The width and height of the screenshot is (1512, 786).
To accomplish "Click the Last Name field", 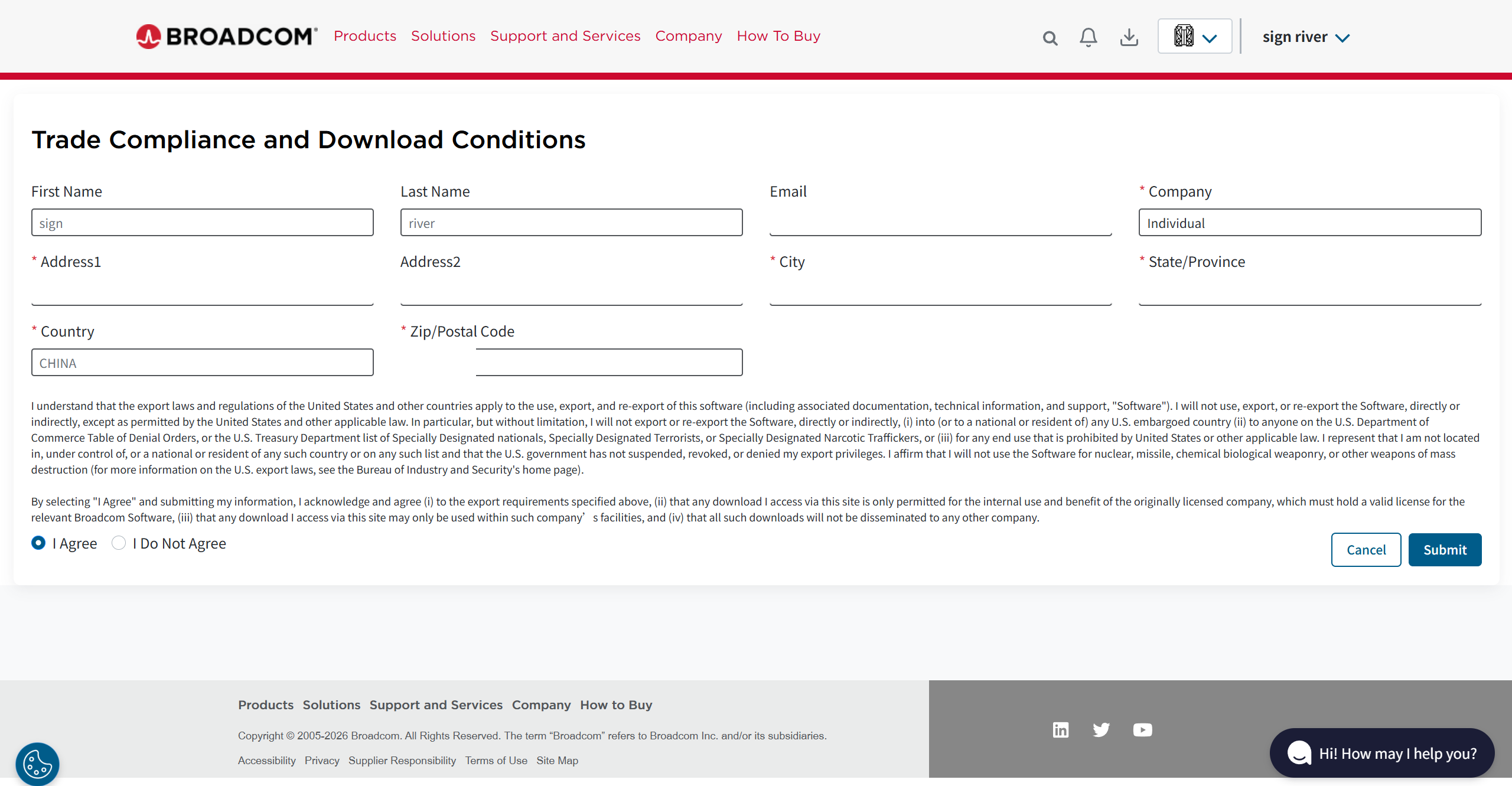I will click(572, 223).
